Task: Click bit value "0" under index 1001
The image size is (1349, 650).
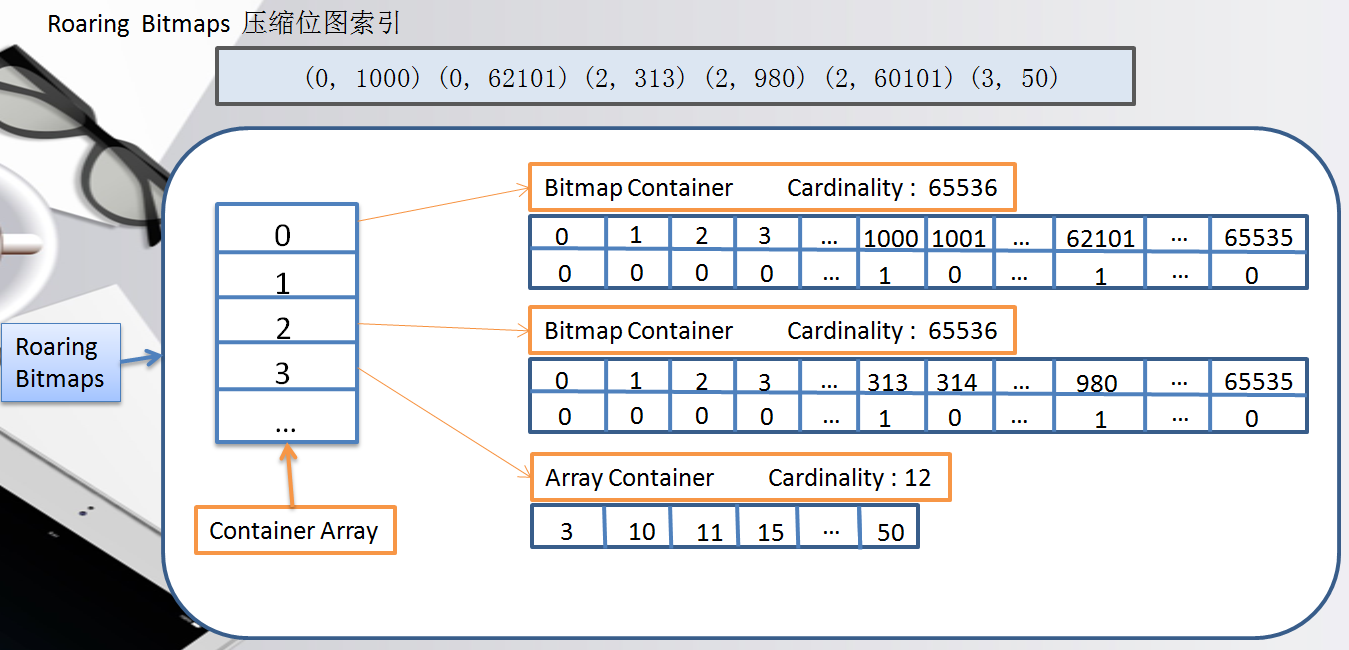Action: 958,272
